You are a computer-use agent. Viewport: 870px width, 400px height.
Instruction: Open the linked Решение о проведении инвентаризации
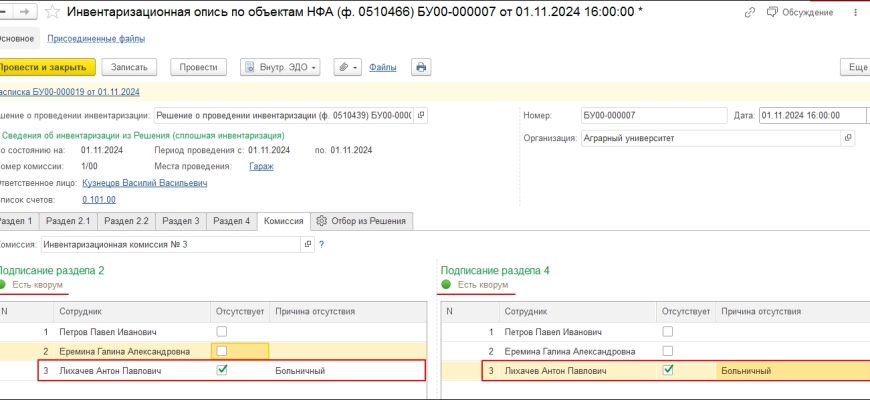tap(420, 116)
